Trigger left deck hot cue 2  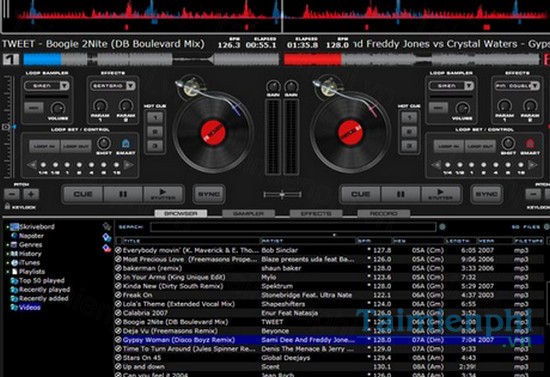(x=155, y=132)
